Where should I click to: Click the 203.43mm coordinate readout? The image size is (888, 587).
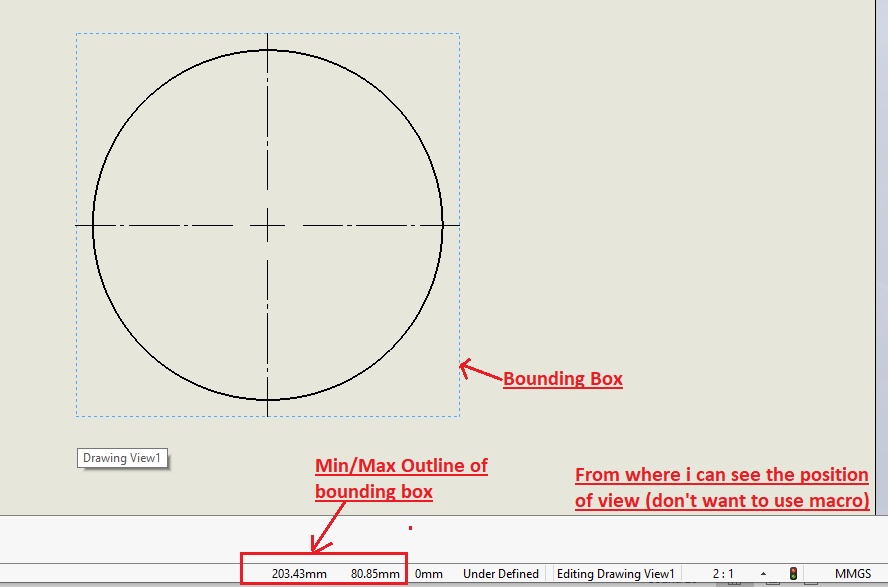299,573
